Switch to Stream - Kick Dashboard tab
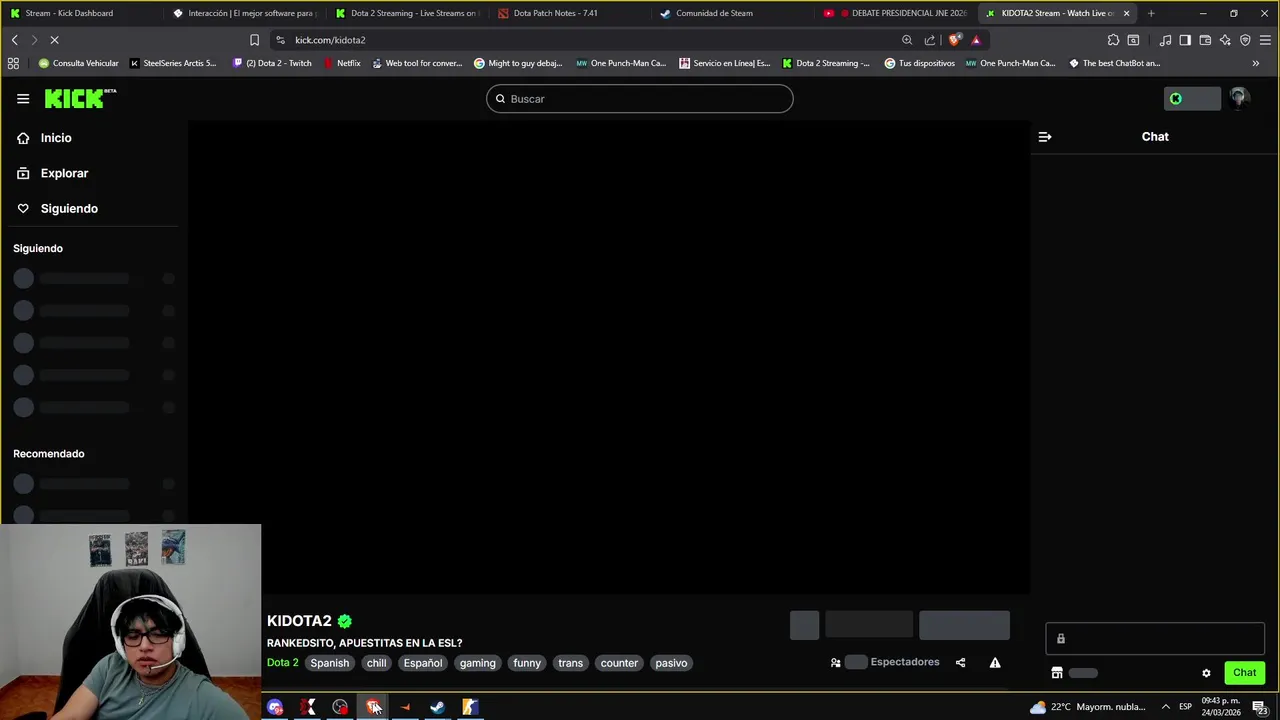1280x720 pixels. tap(80, 13)
